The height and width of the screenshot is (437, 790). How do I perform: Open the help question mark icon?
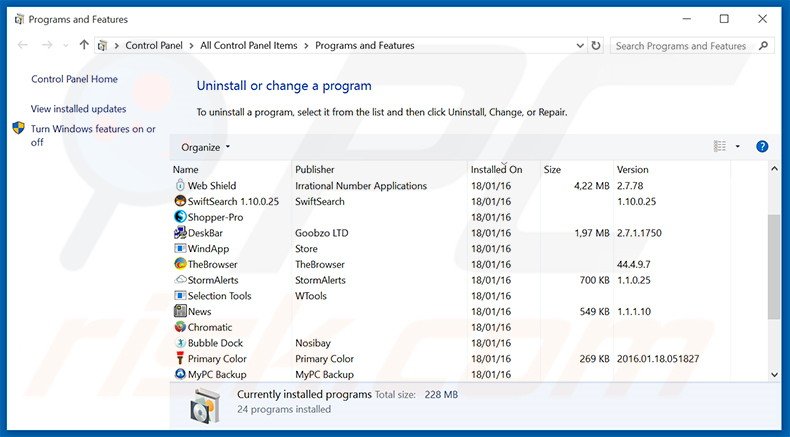click(x=762, y=146)
